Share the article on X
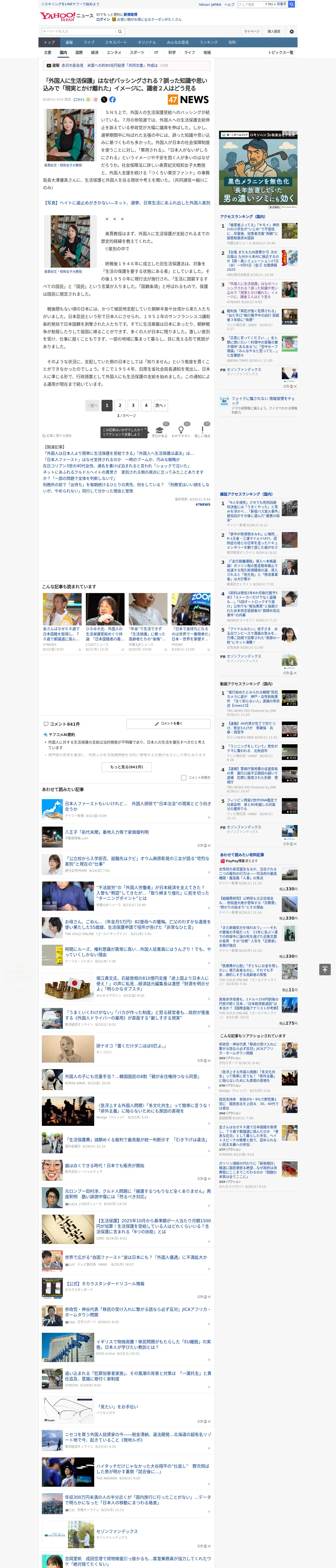 point(104,99)
